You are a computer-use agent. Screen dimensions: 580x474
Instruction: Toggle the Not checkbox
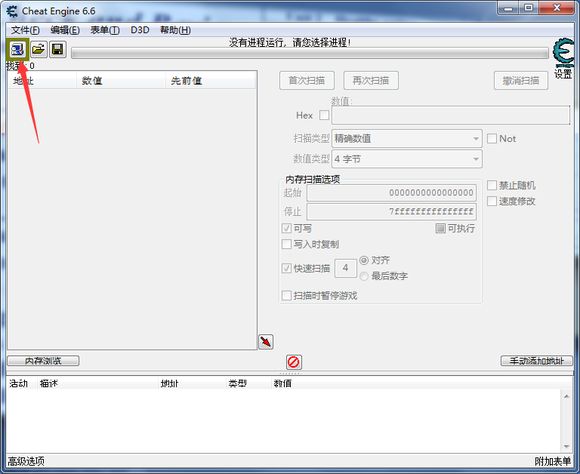pos(492,139)
